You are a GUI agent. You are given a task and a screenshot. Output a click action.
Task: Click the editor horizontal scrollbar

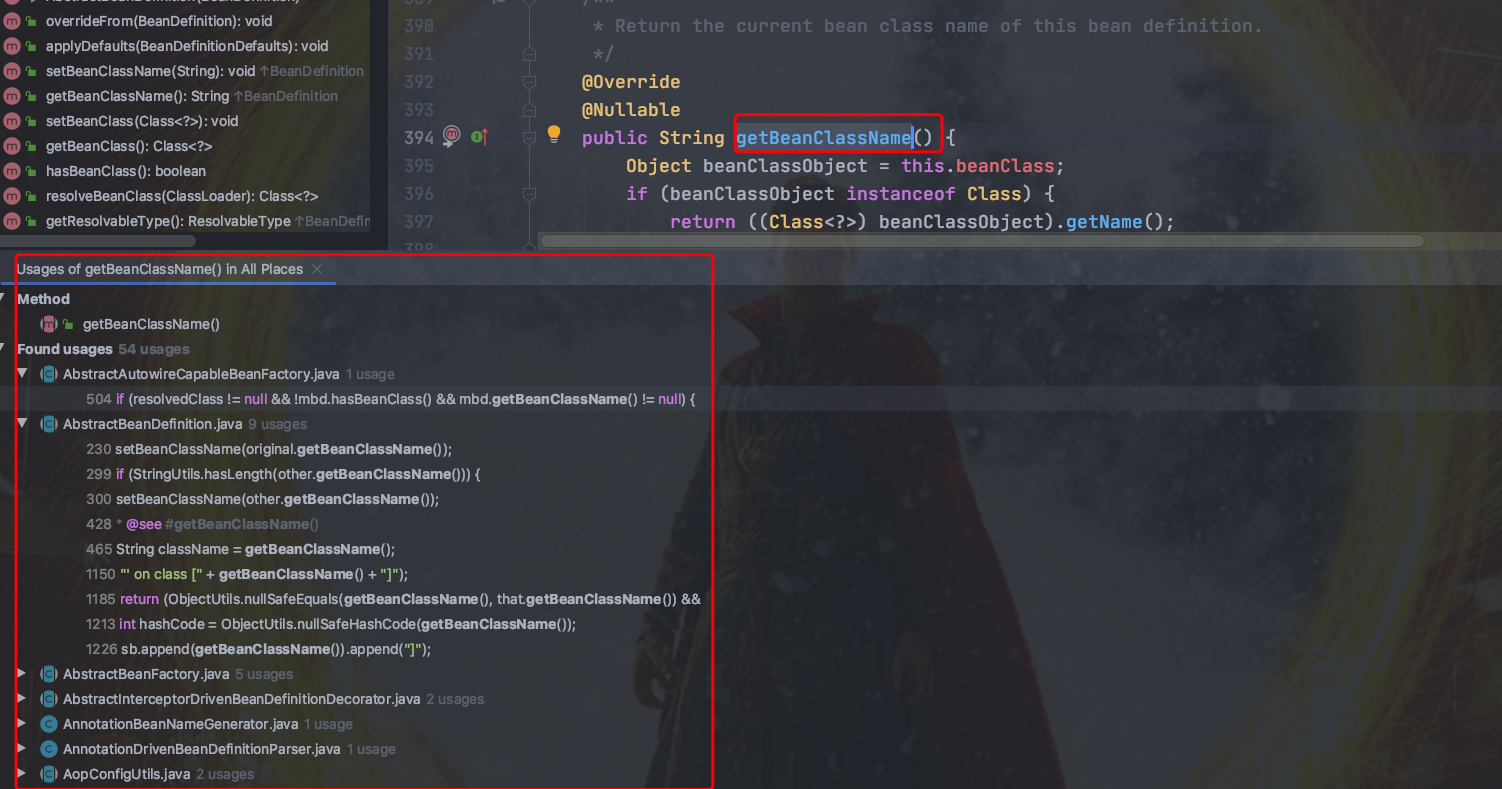tap(980, 240)
